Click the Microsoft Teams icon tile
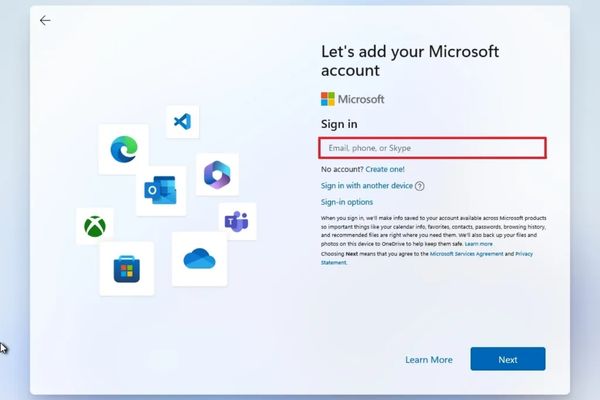The image size is (600, 400). 237,221
